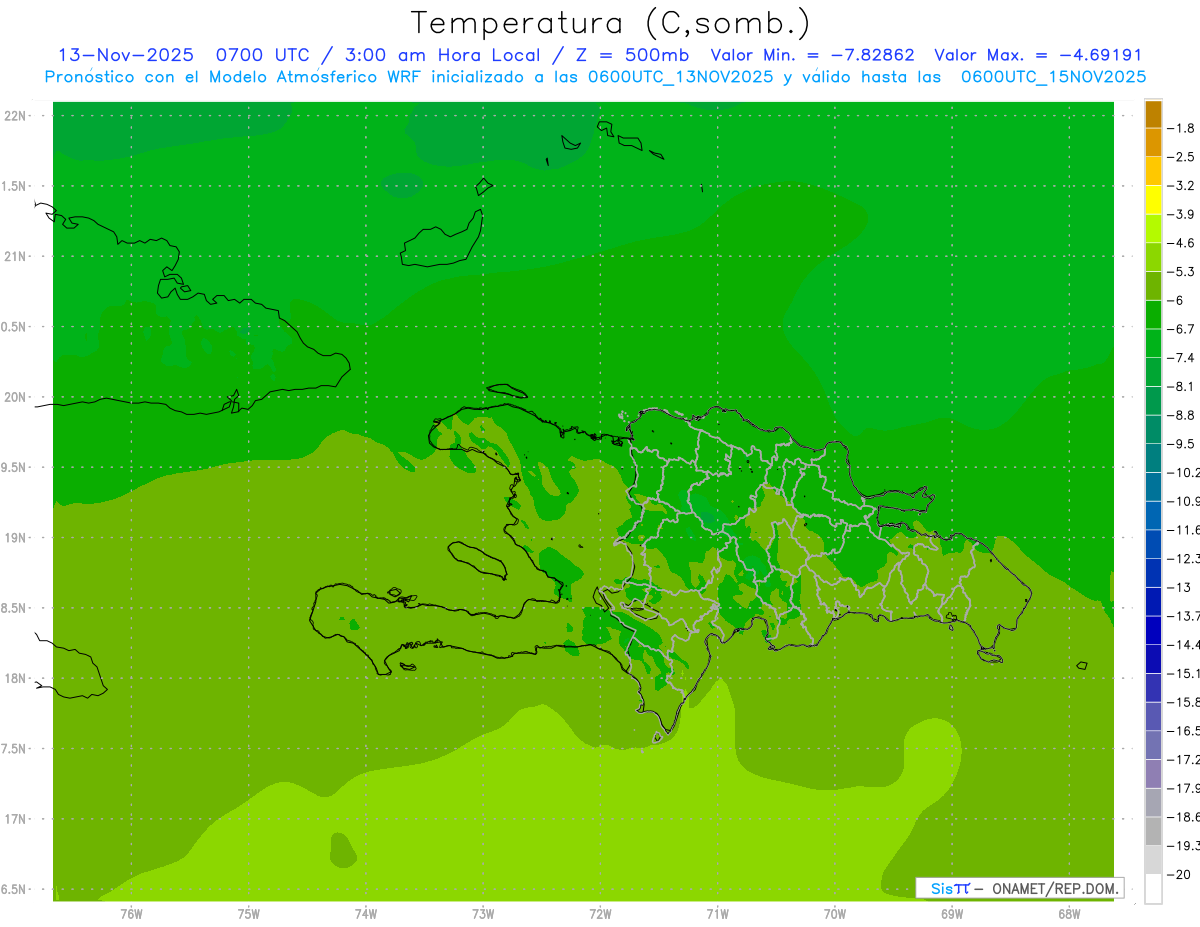Click the "Valor Max. = -4.69191" readout

pyautogui.click(x=1038, y=55)
